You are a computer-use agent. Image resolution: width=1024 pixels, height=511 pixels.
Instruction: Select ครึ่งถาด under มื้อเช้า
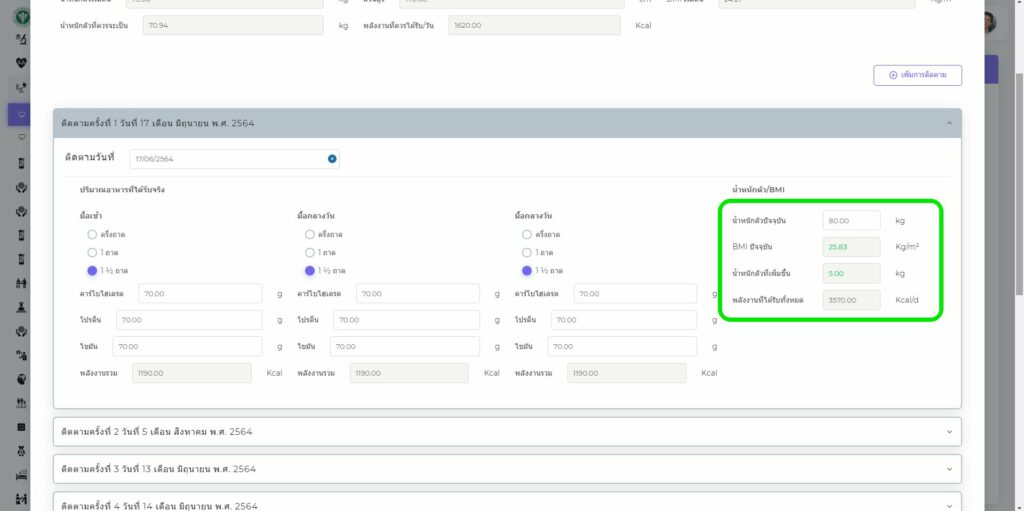click(x=92, y=234)
